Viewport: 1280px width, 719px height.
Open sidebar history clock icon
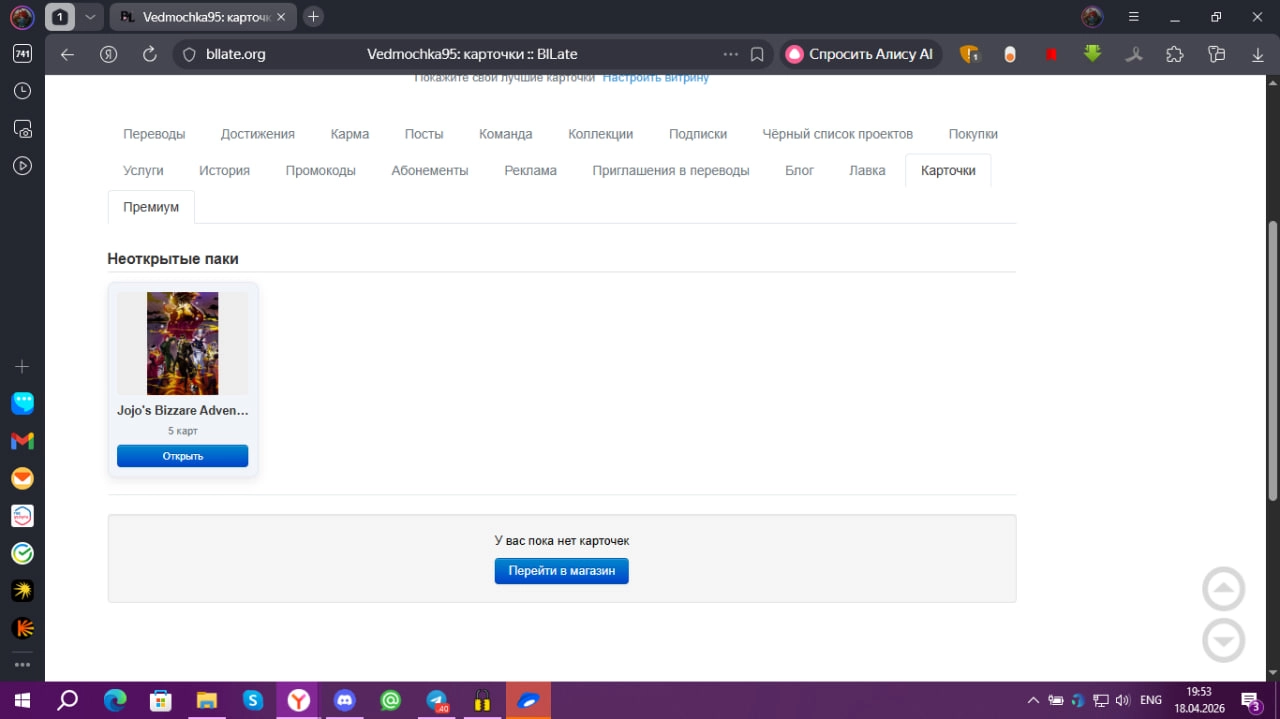22,91
